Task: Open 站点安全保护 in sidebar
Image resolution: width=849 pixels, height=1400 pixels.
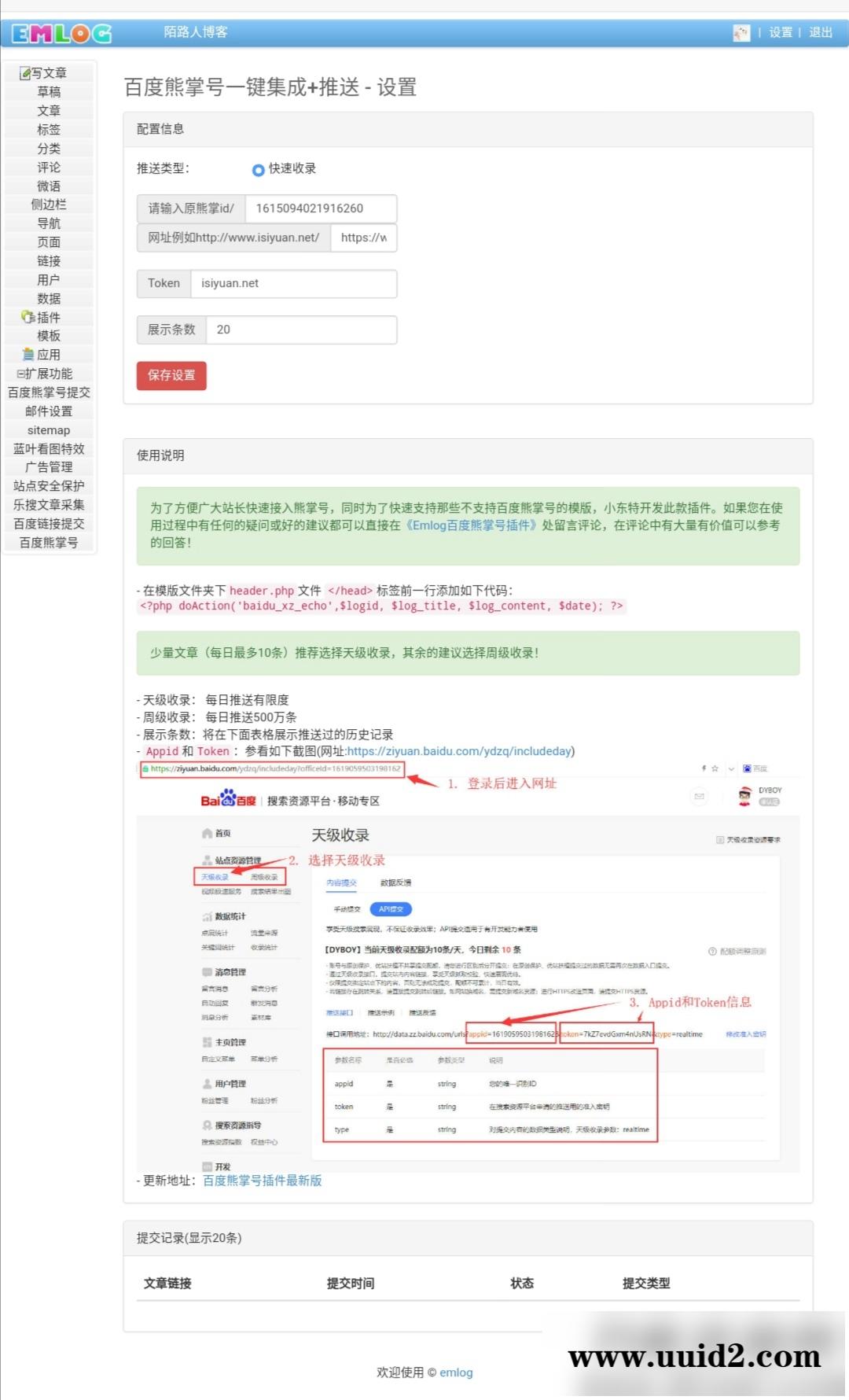Action: click(49, 486)
